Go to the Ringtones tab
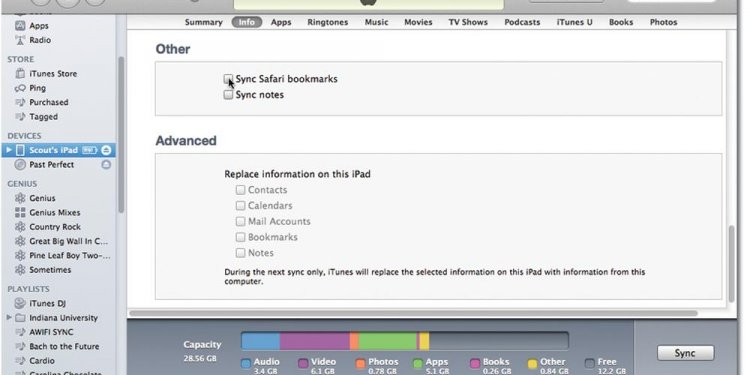The height and width of the screenshot is (375, 750). [328, 22]
